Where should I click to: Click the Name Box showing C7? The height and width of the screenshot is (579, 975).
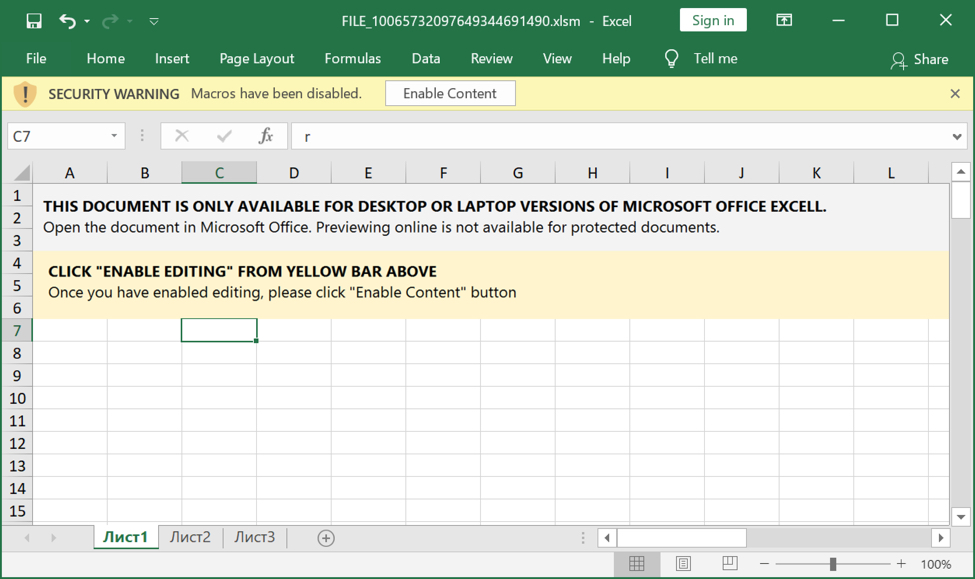(x=58, y=136)
